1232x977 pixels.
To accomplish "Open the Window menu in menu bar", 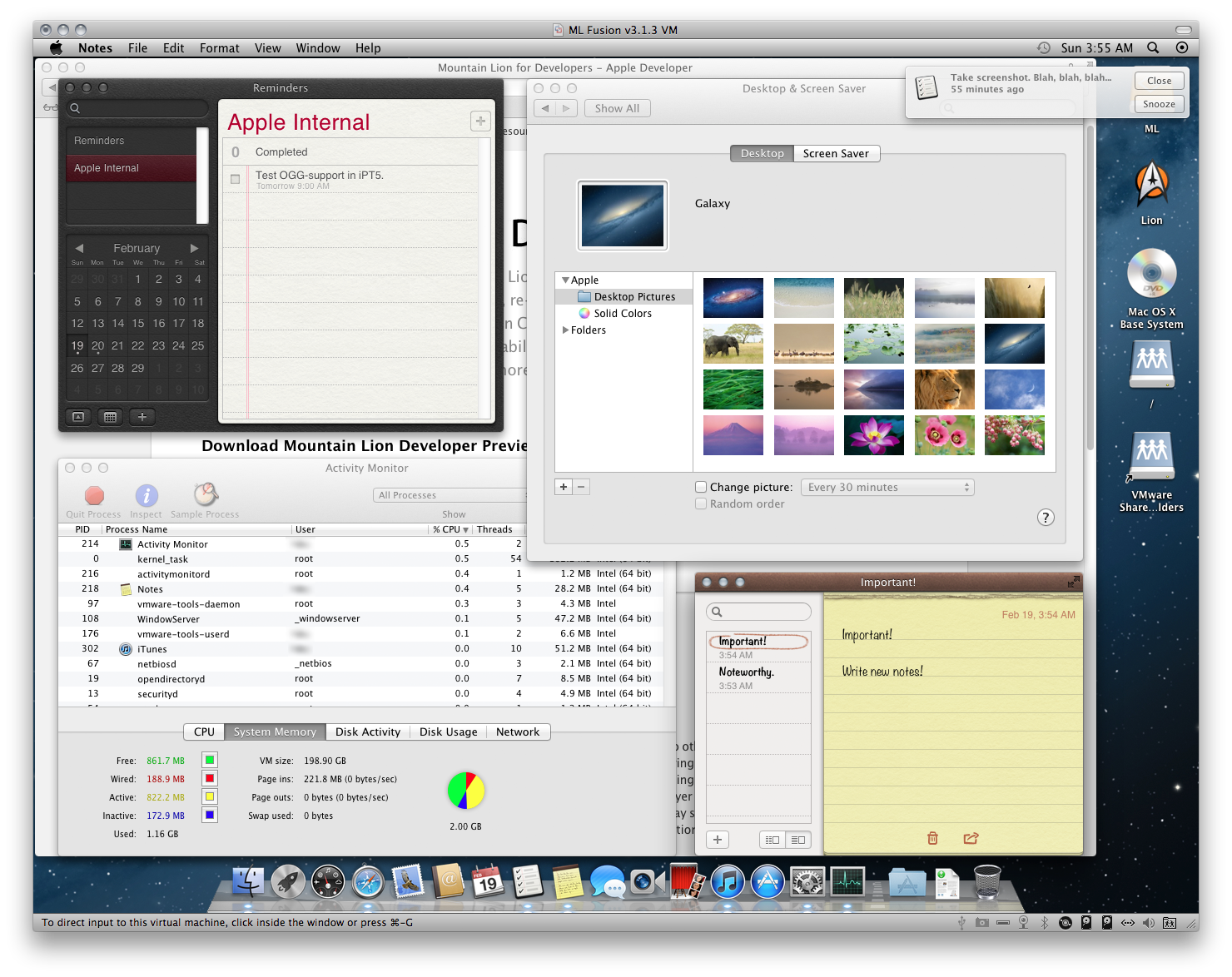I will coord(318,48).
